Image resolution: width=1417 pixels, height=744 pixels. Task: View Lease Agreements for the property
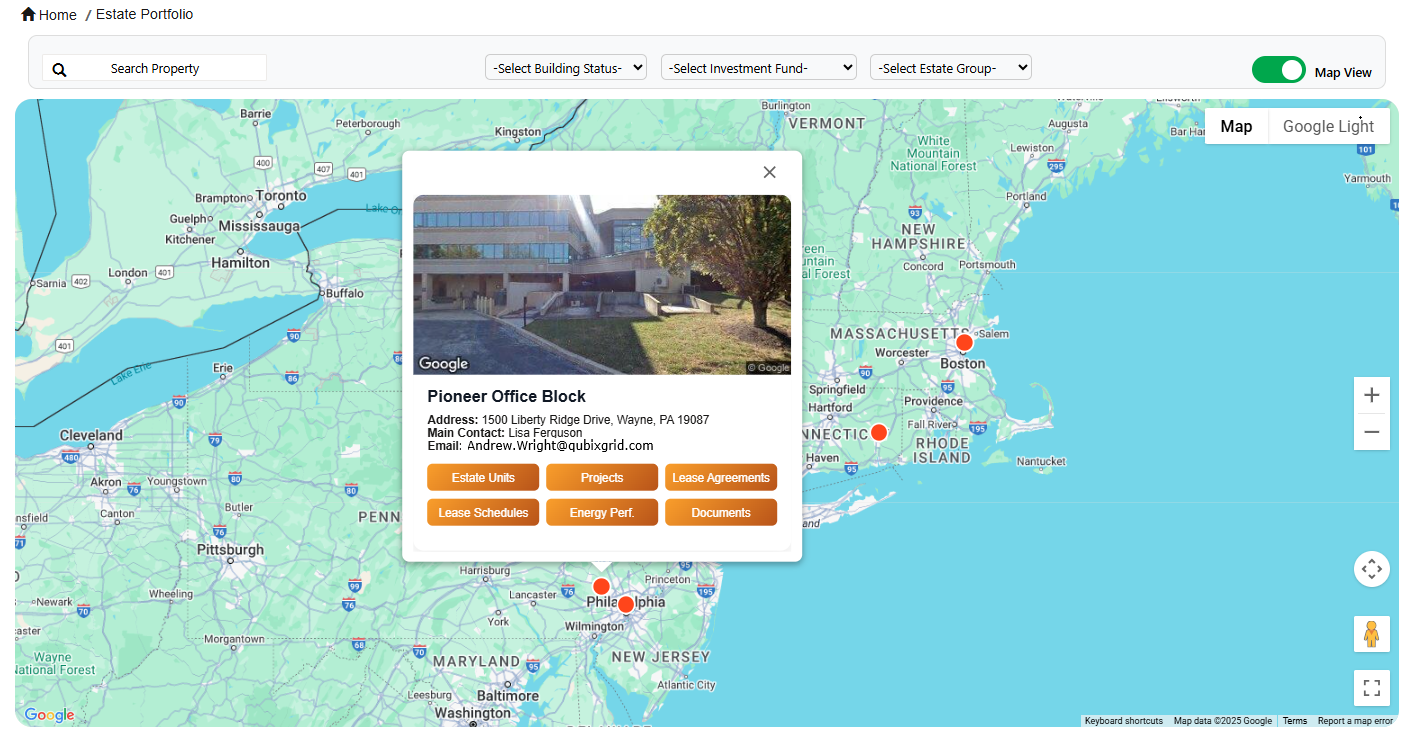[x=721, y=477]
